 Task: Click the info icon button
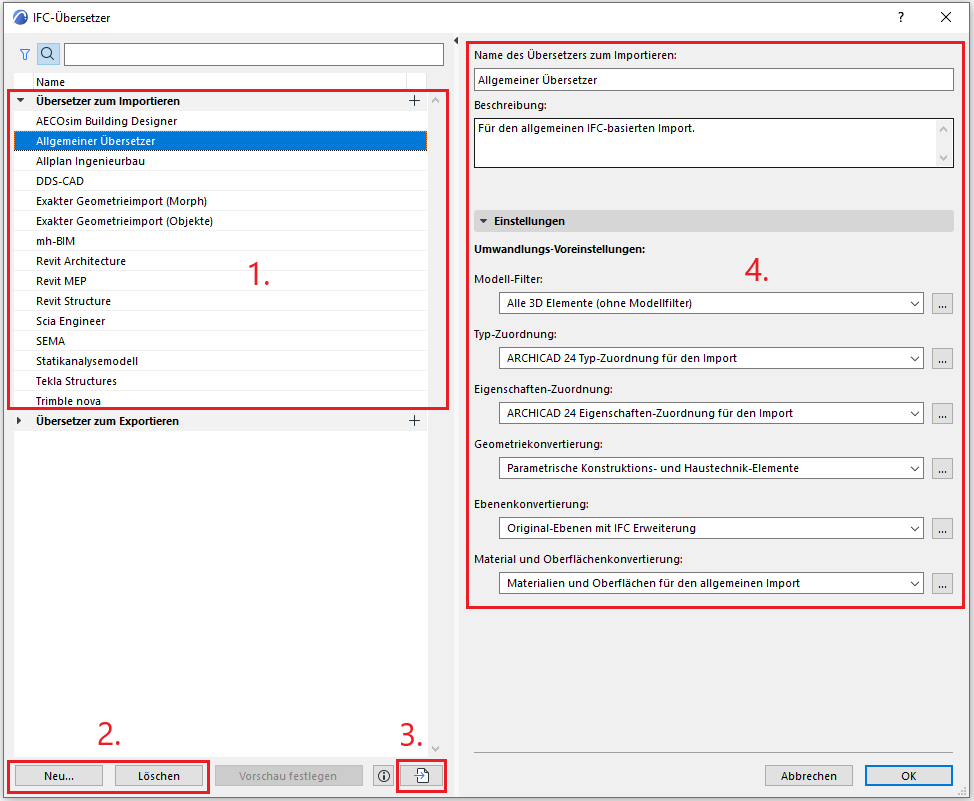pyautogui.click(x=382, y=776)
